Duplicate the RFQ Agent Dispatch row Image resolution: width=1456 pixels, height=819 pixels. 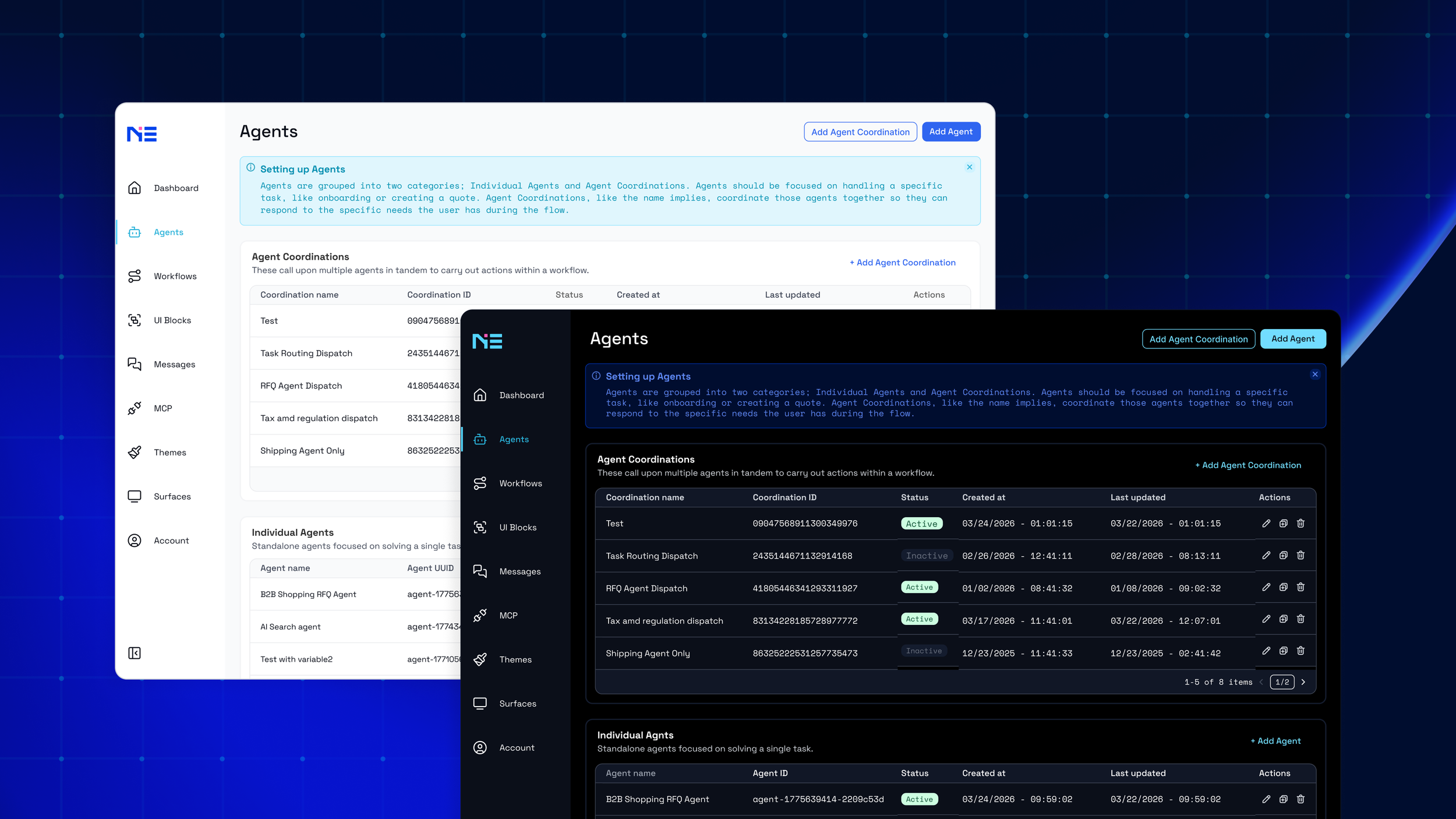click(x=1283, y=587)
